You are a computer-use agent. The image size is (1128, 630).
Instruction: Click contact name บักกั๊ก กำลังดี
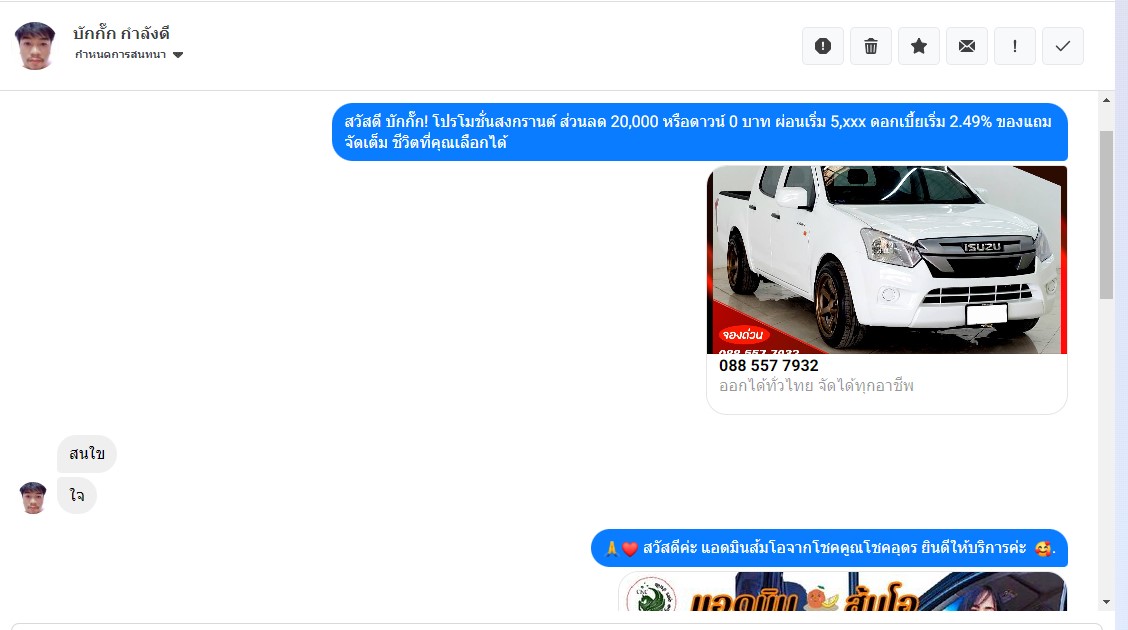click(x=121, y=33)
